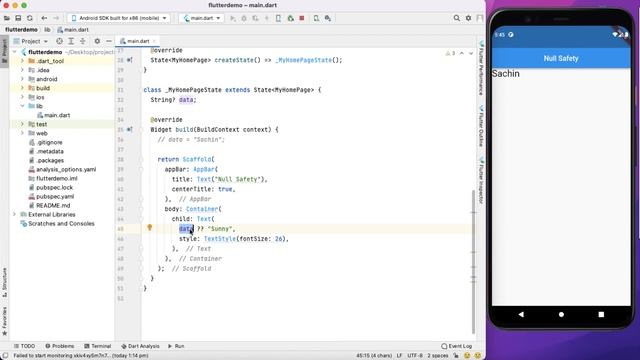
Task: Open the Problems tool window tab
Action: pos(60,346)
